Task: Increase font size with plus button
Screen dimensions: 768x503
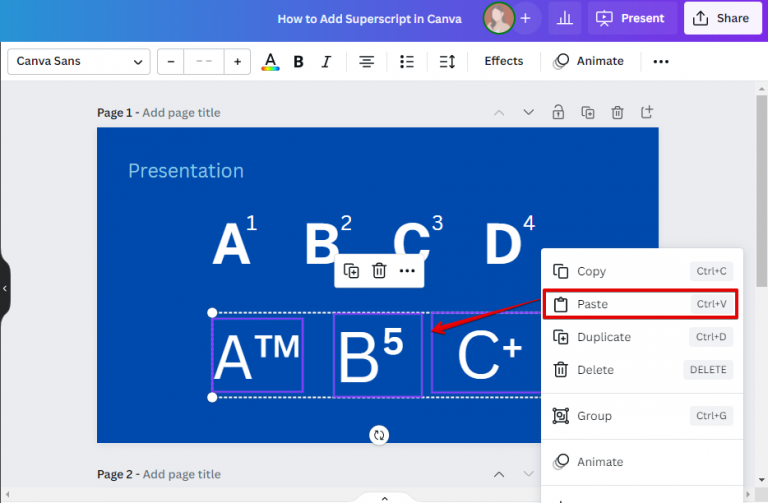Action: coord(237,62)
